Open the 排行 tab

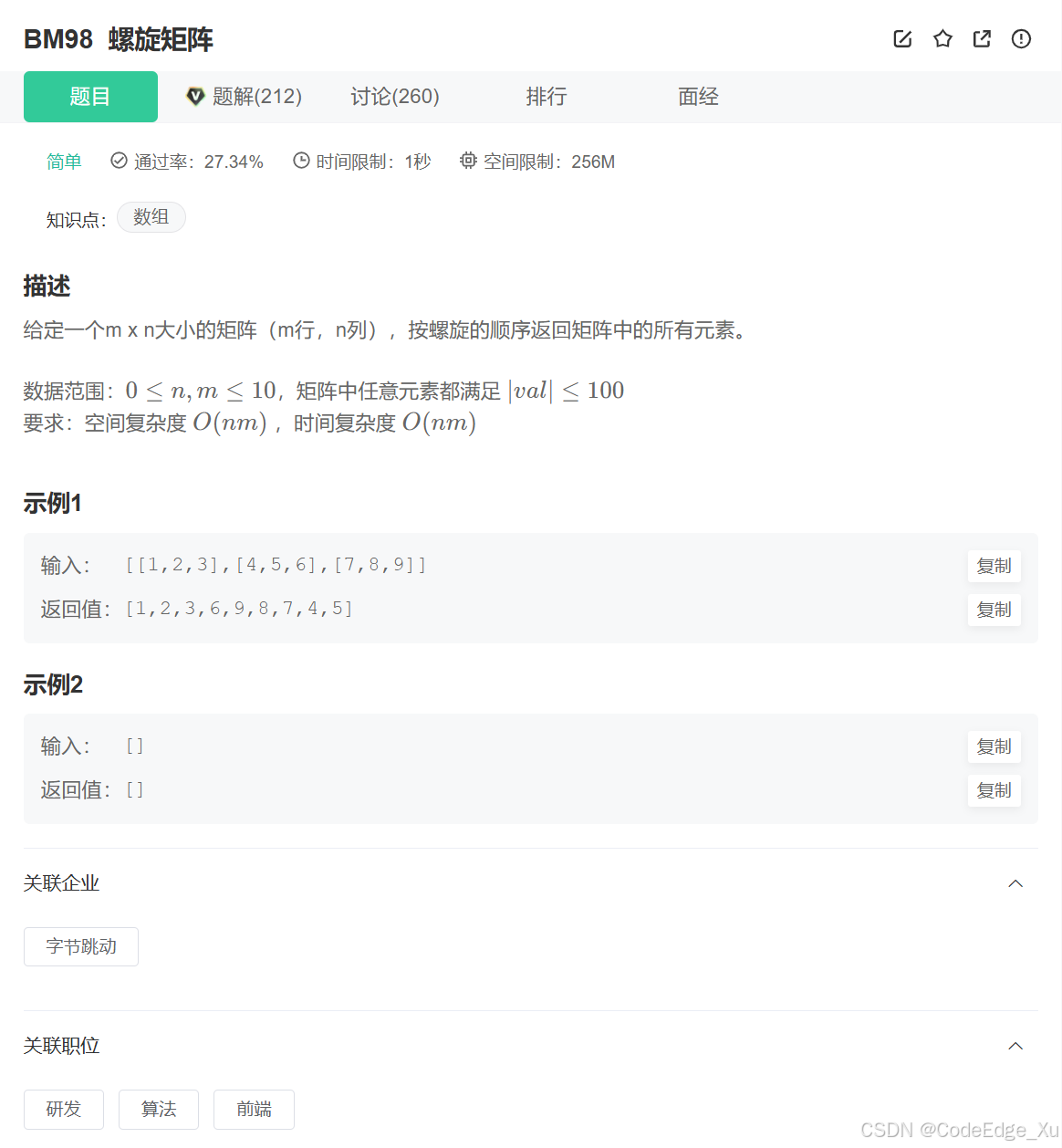547,96
